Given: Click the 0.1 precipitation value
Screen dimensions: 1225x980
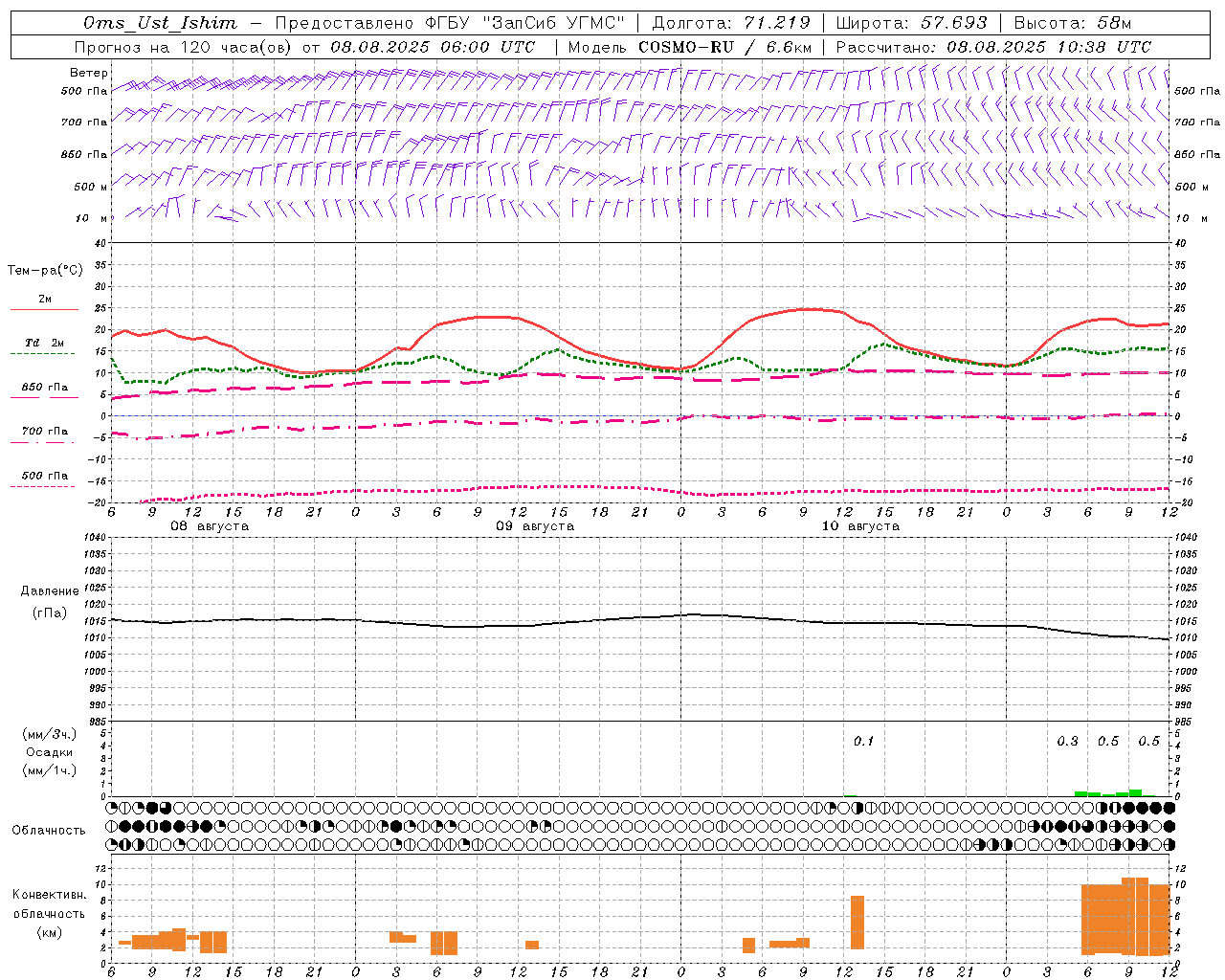Looking at the screenshot, I should pos(863,742).
